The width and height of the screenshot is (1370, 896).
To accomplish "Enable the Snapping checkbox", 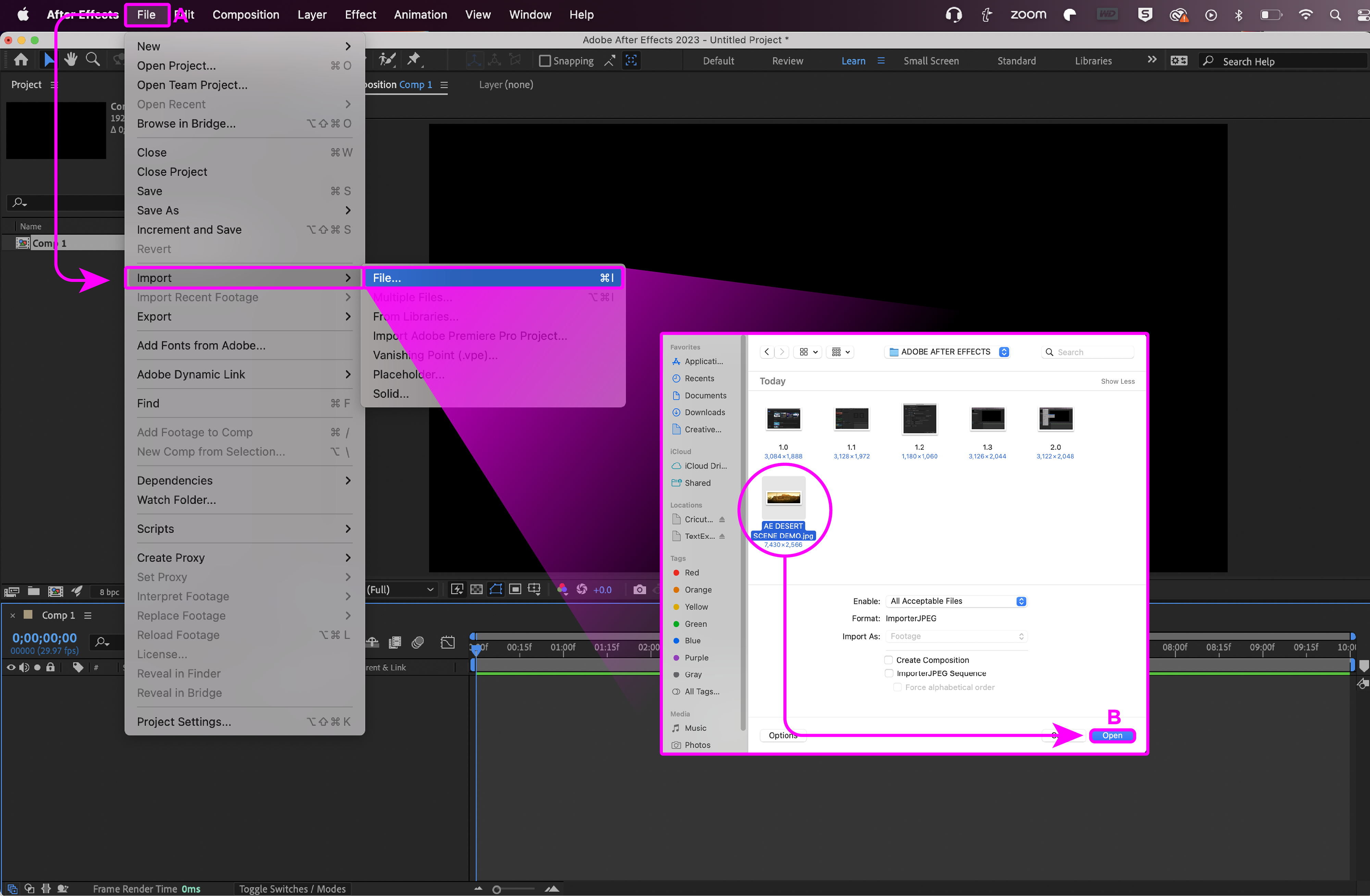I will coord(545,60).
